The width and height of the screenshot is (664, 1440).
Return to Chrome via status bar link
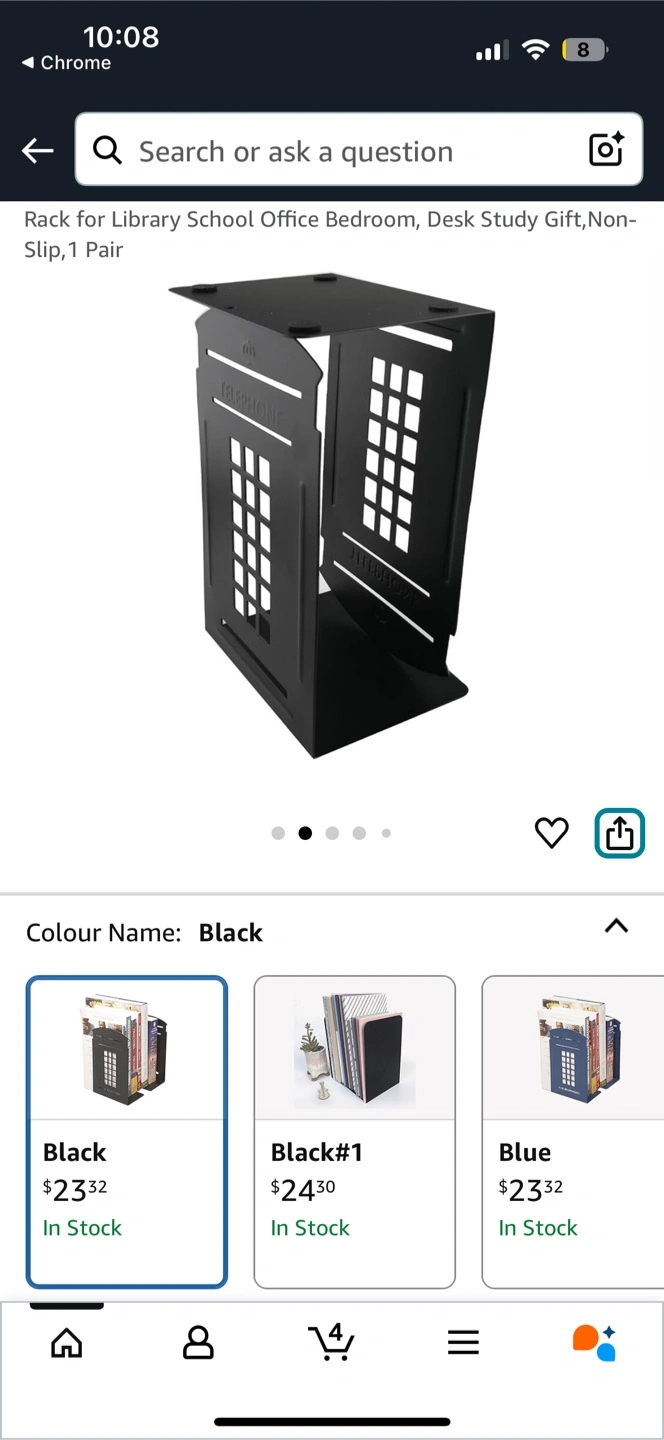66,63
